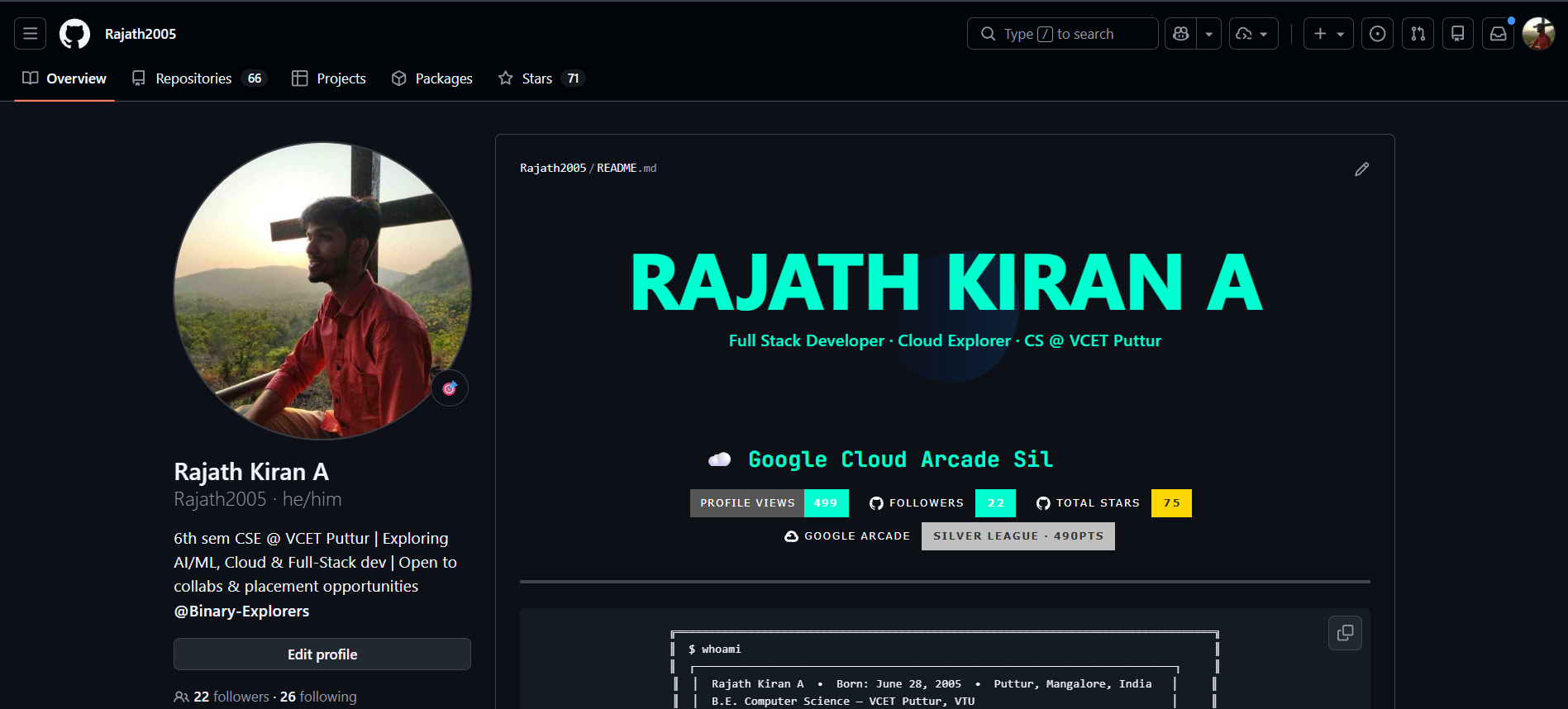This screenshot has width=1568, height=709.
Task: Open the Projects tab
Action: coord(329,79)
